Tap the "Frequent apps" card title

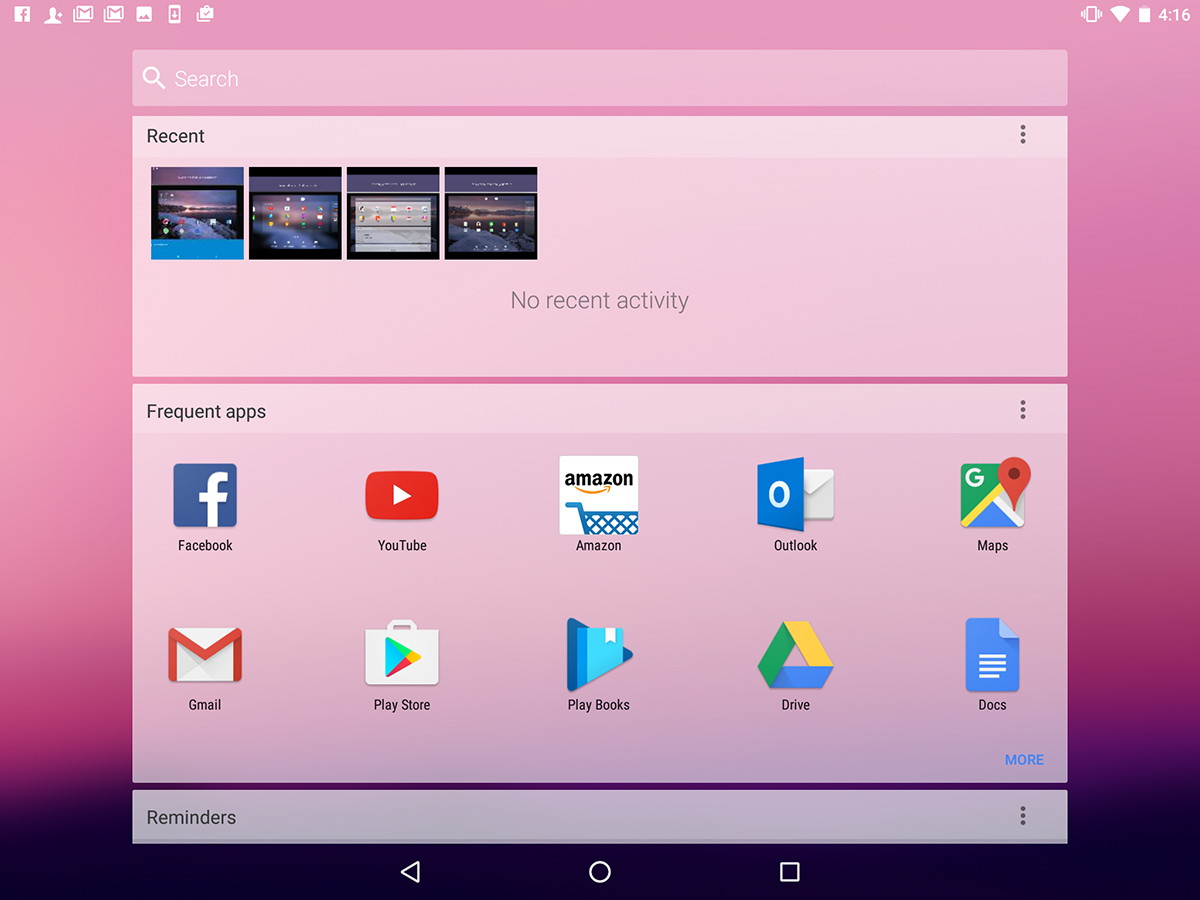pyautogui.click(x=206, y=411)
